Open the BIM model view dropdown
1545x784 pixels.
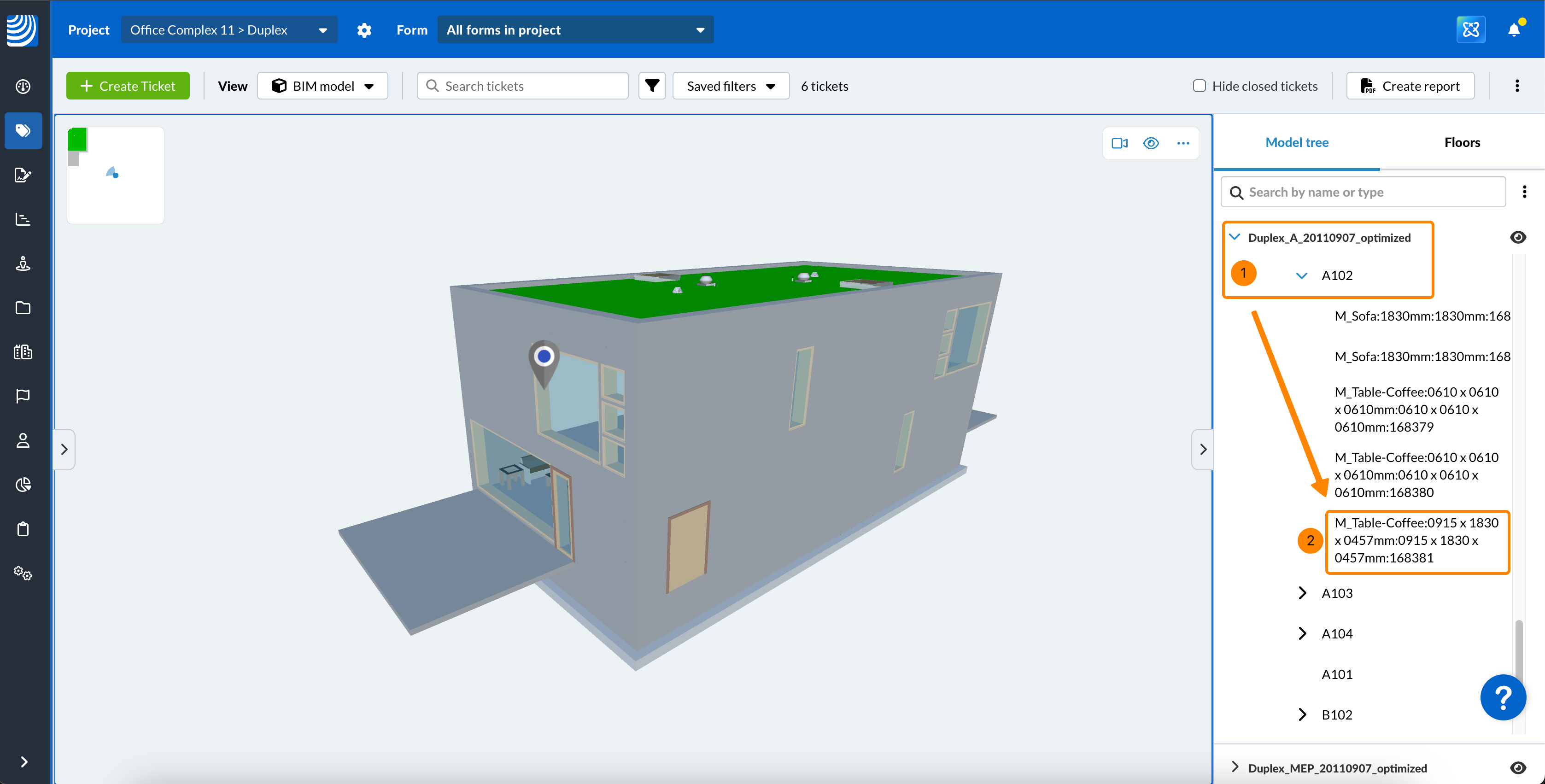(x=322, y=87)
